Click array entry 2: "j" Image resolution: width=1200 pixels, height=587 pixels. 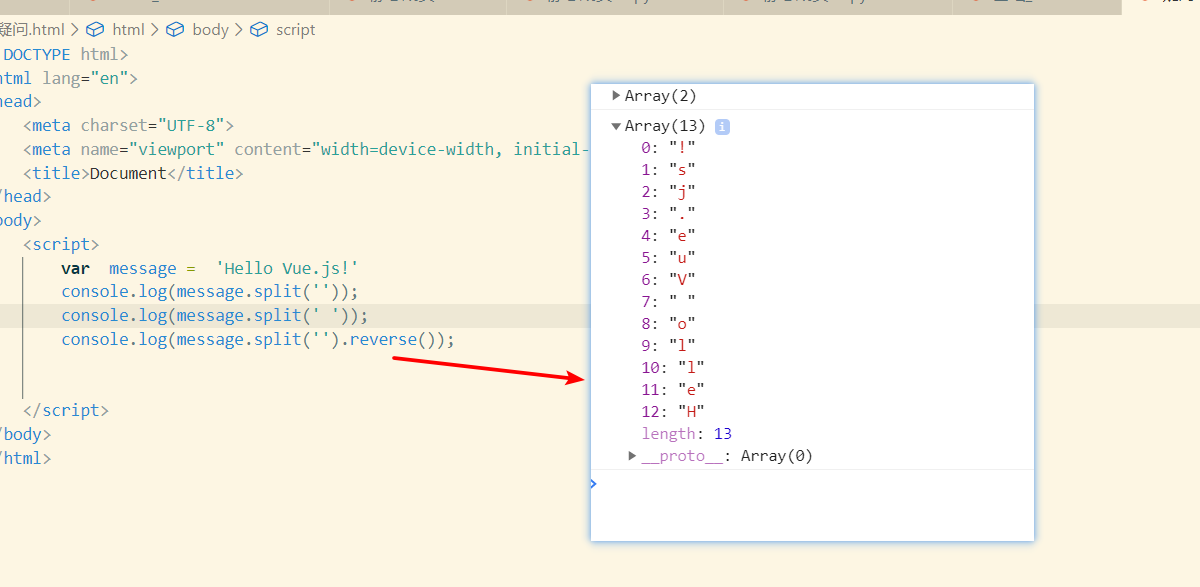tap(668, 192)
